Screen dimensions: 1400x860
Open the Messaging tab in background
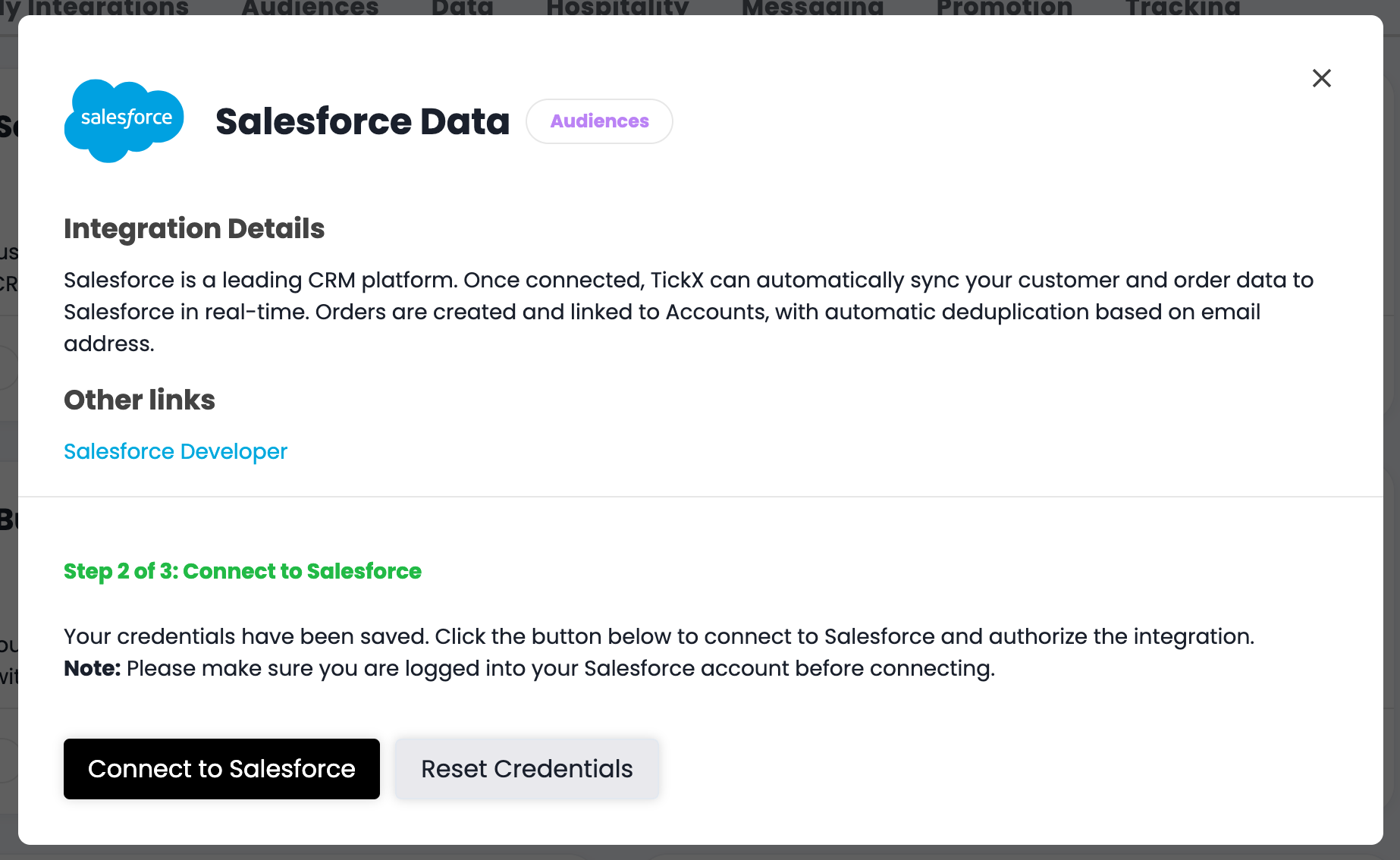[x=812, y=8]
